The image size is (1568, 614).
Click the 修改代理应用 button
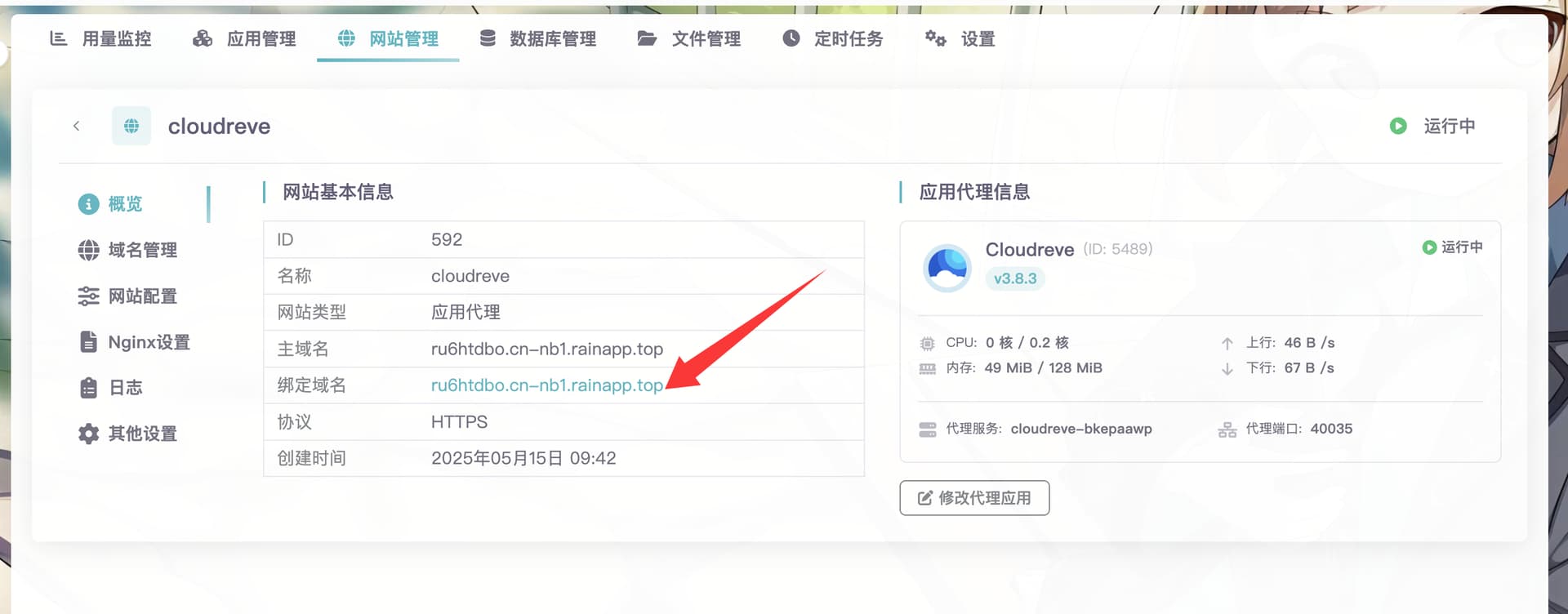pyautogui.click(x=974, y=498)
